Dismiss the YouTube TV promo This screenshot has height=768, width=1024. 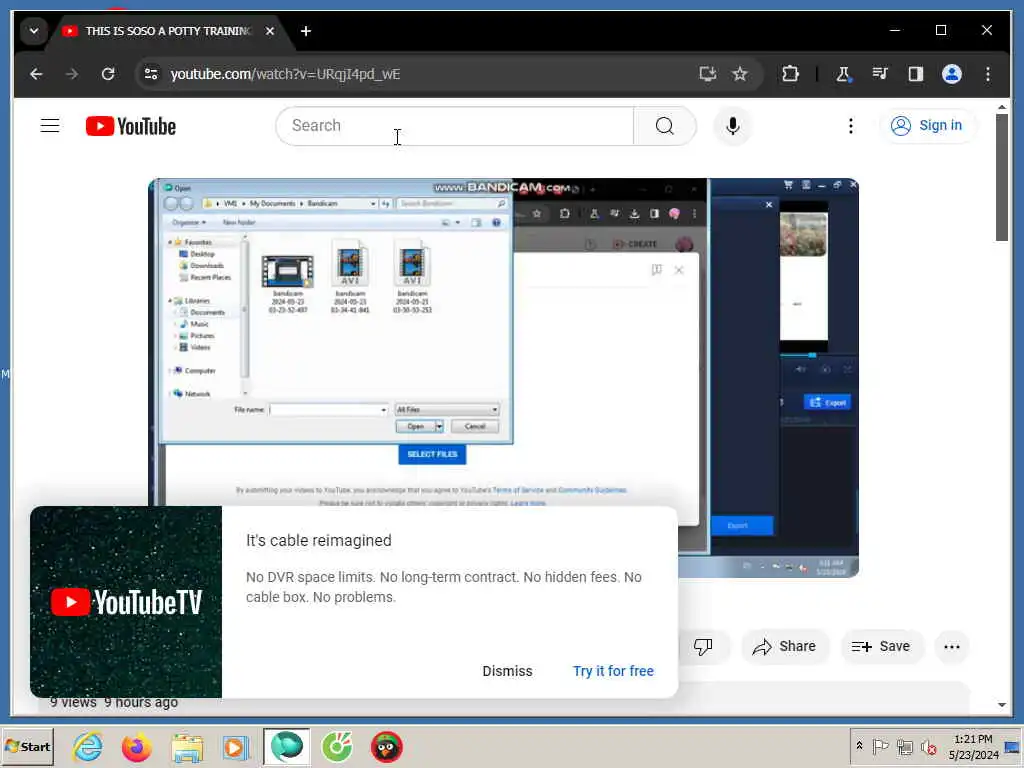(507, 671)
